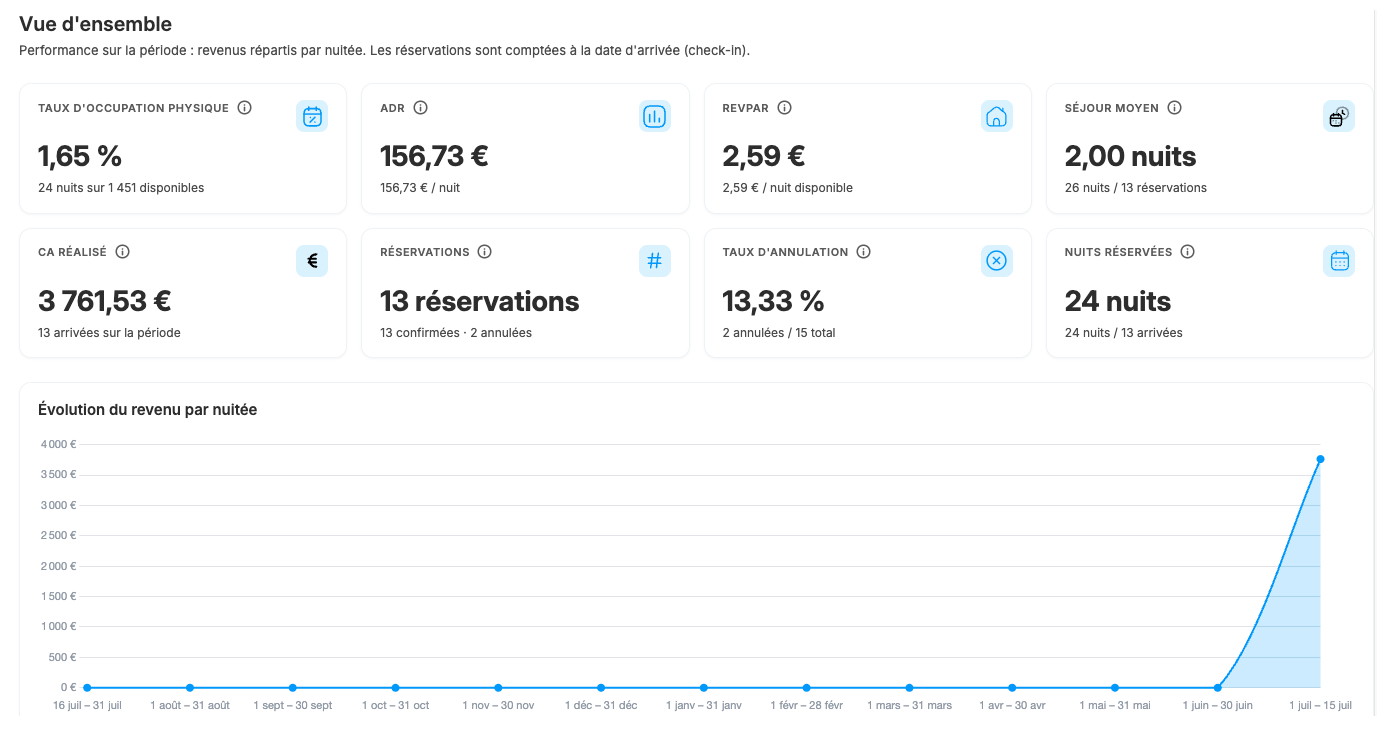Show info for Taux d'annulation

(864, 252)
